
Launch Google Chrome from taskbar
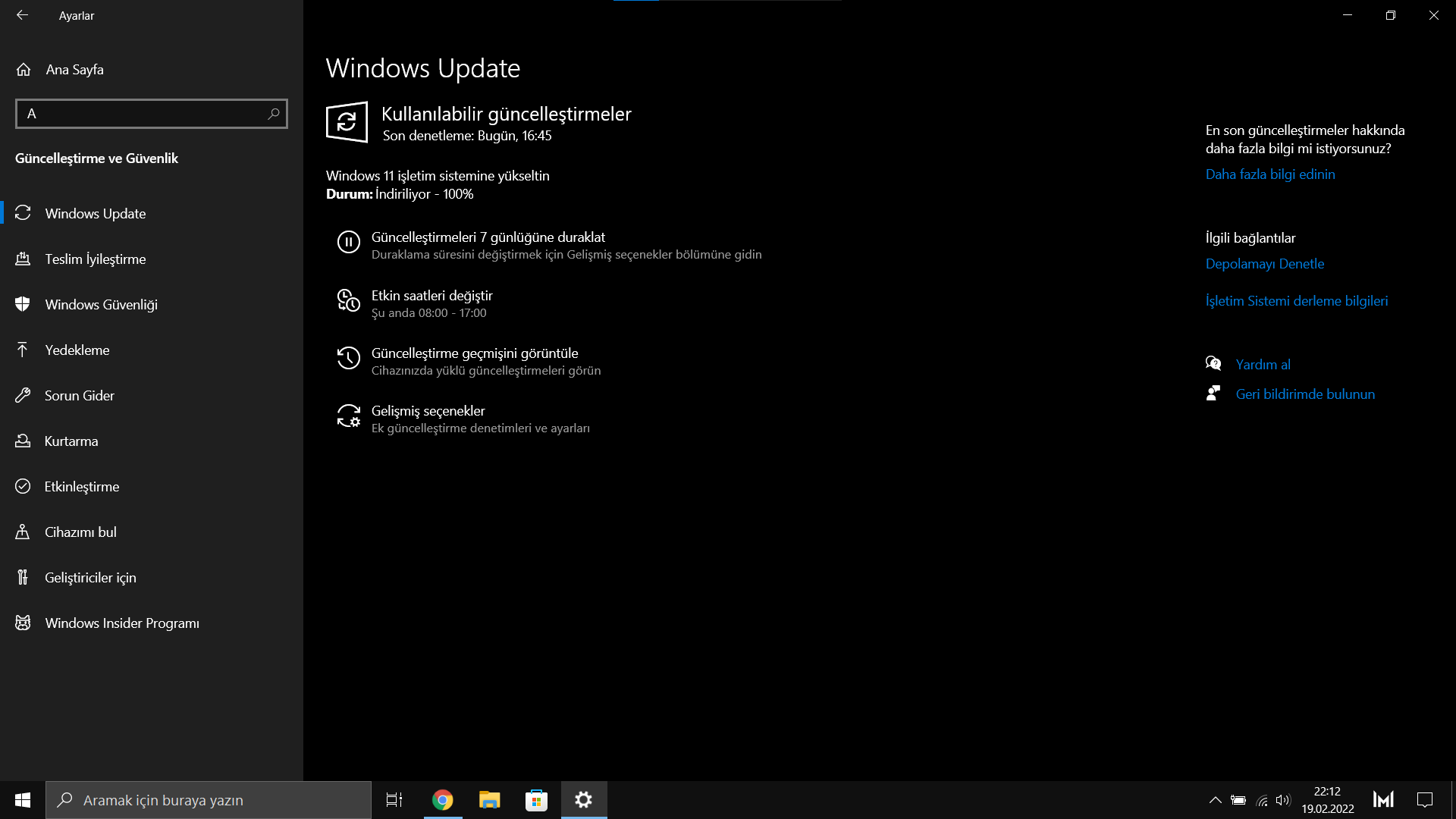[442, 800]
